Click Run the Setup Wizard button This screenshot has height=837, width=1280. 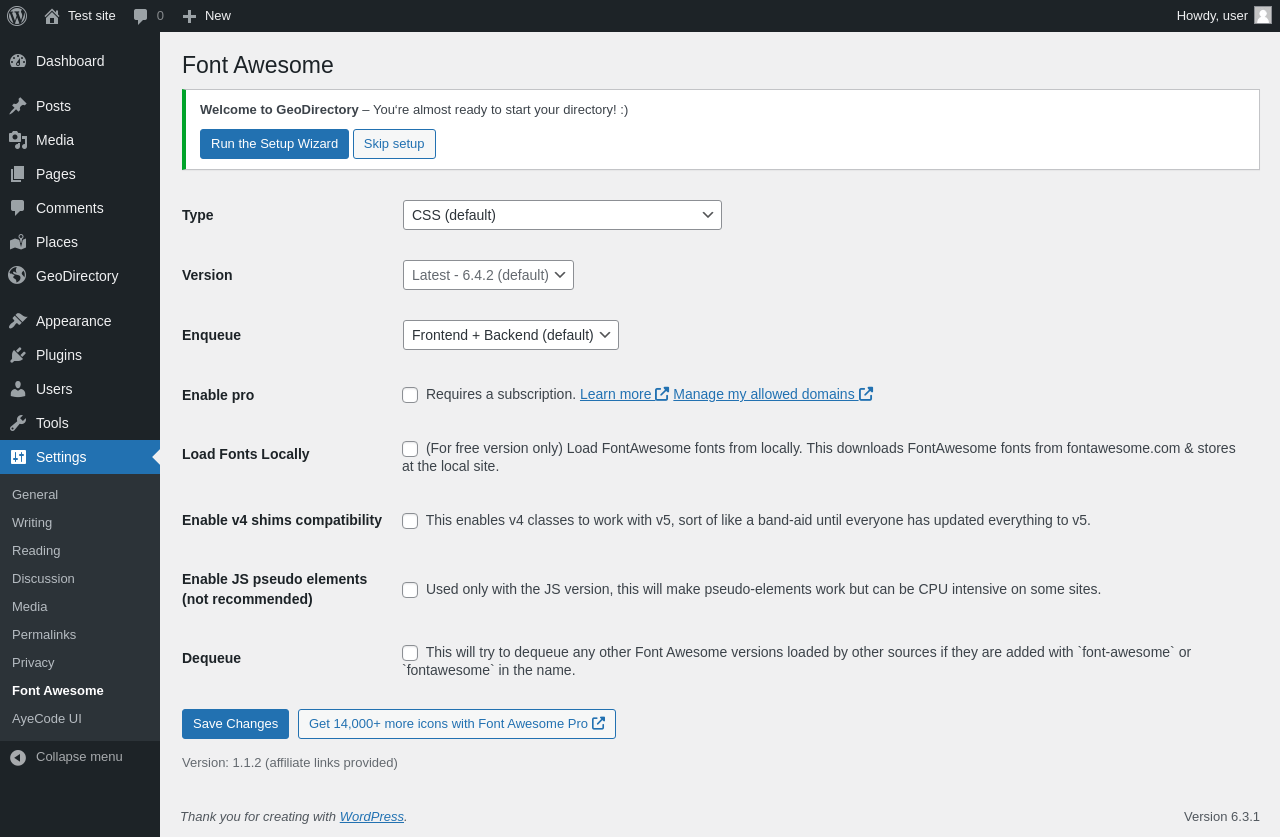pyautogui.click(x=274, y=144)
